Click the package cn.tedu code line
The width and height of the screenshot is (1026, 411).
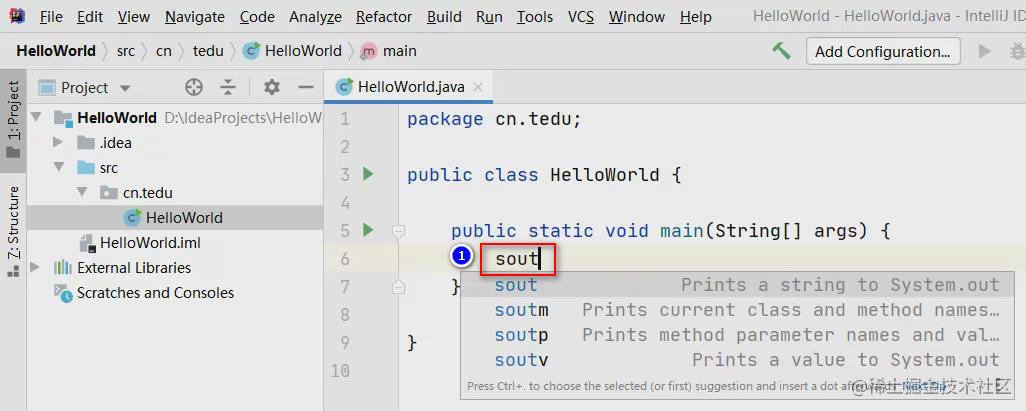click(x=494, y=120)
